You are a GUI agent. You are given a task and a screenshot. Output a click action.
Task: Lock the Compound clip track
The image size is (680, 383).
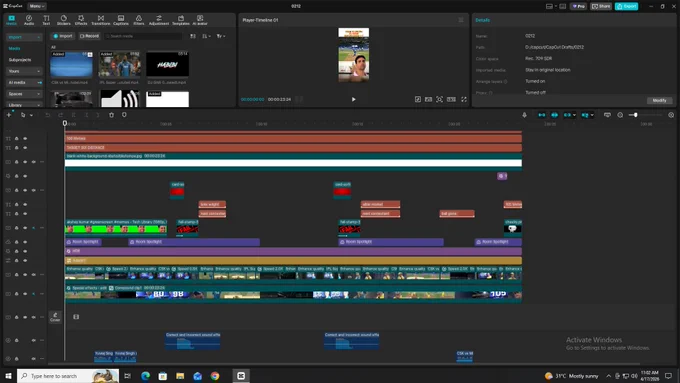(16, 294)
